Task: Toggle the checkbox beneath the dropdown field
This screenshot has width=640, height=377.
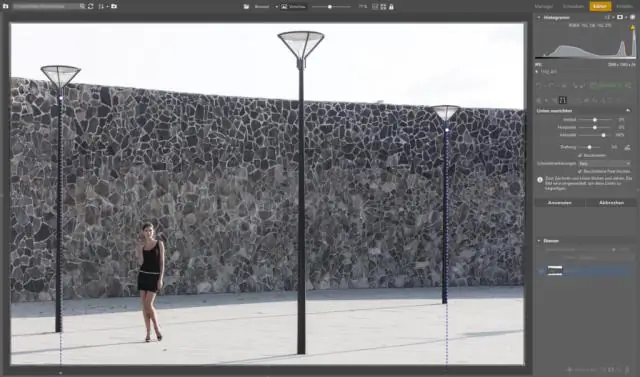Action: [580, 171]
